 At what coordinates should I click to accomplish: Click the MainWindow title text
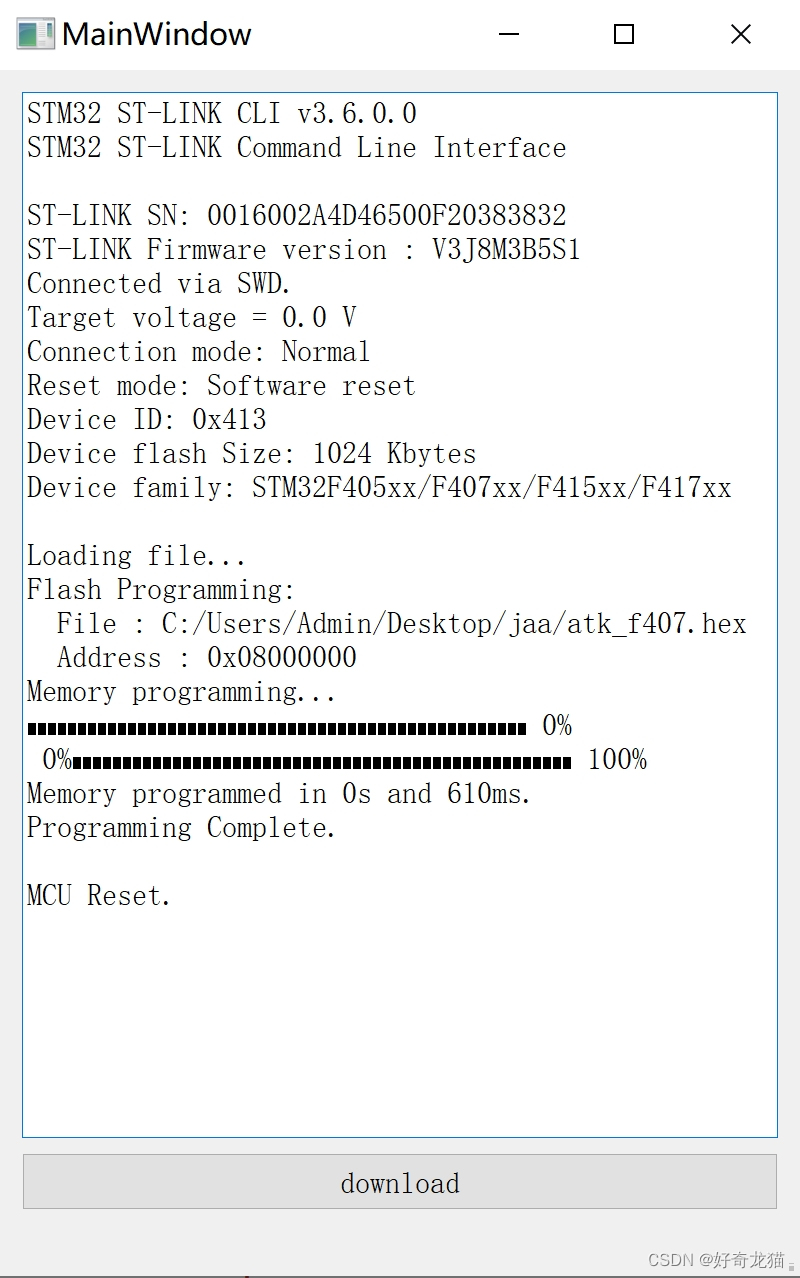click(156, 34)
